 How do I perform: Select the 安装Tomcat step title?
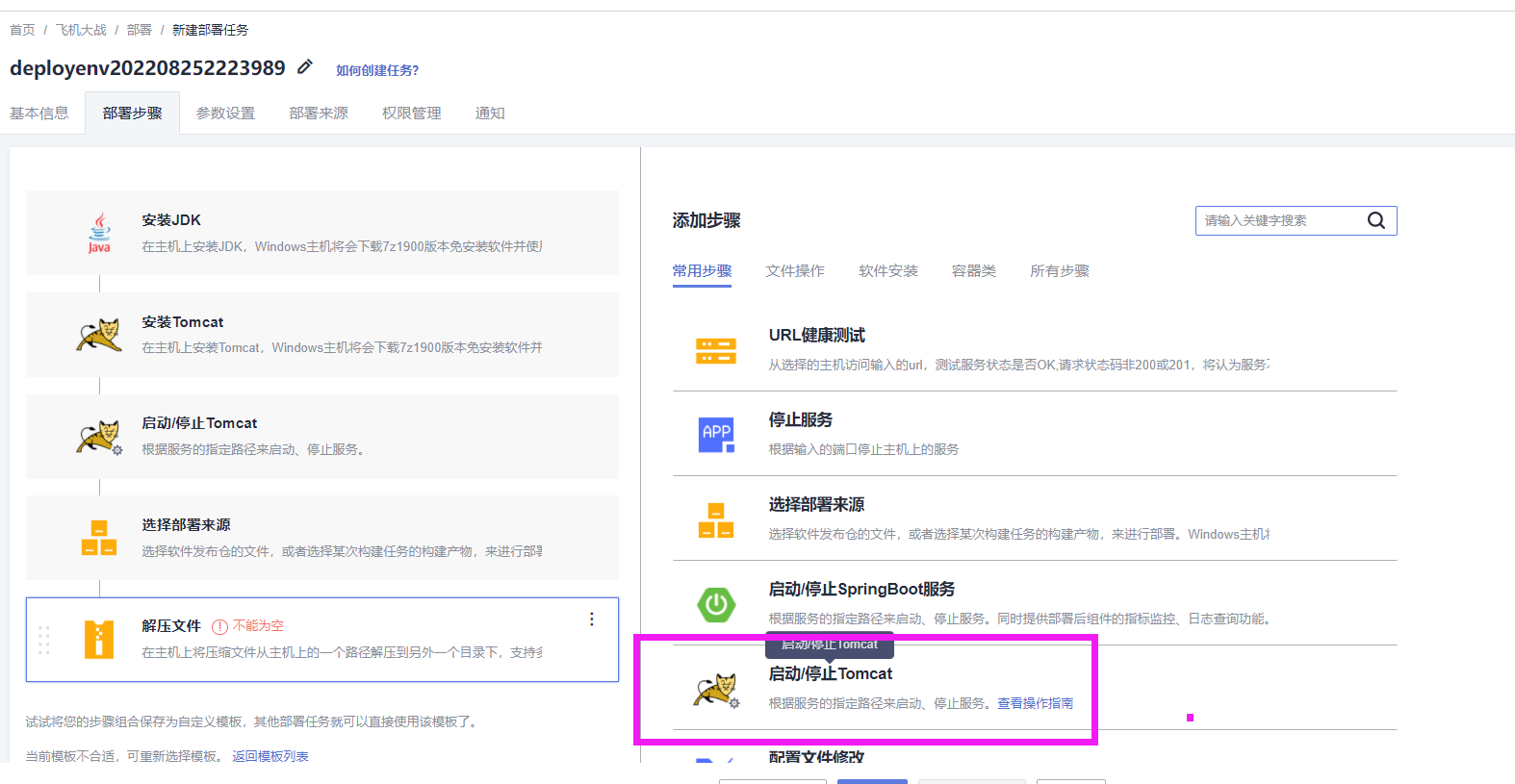click(x=183, y=322)
